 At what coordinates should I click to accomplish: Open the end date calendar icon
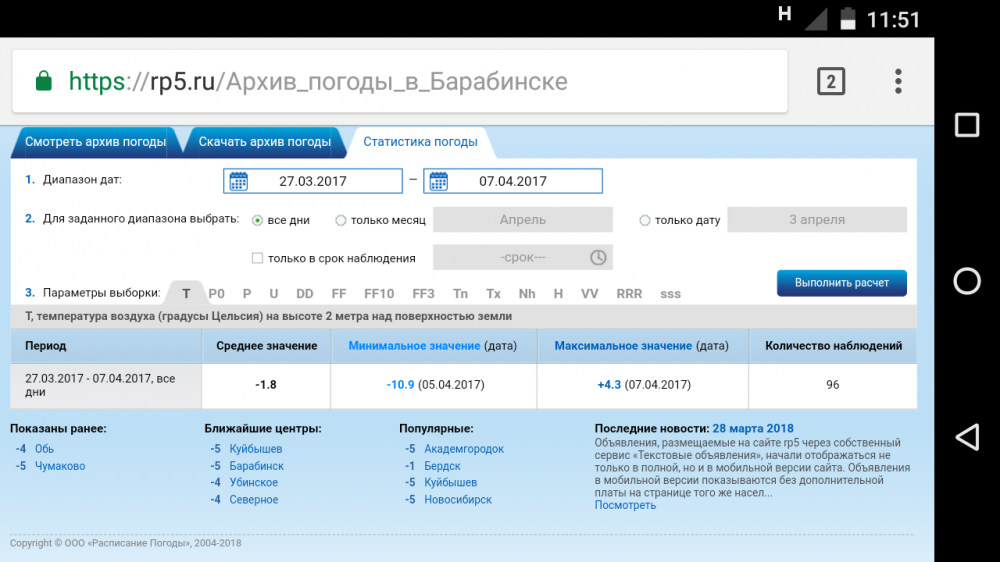click(438, 181)
